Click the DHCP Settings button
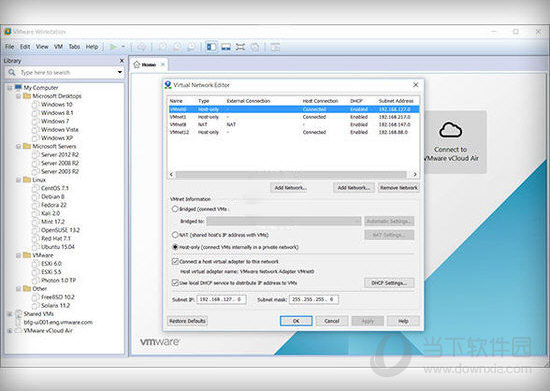 point(389,283)
